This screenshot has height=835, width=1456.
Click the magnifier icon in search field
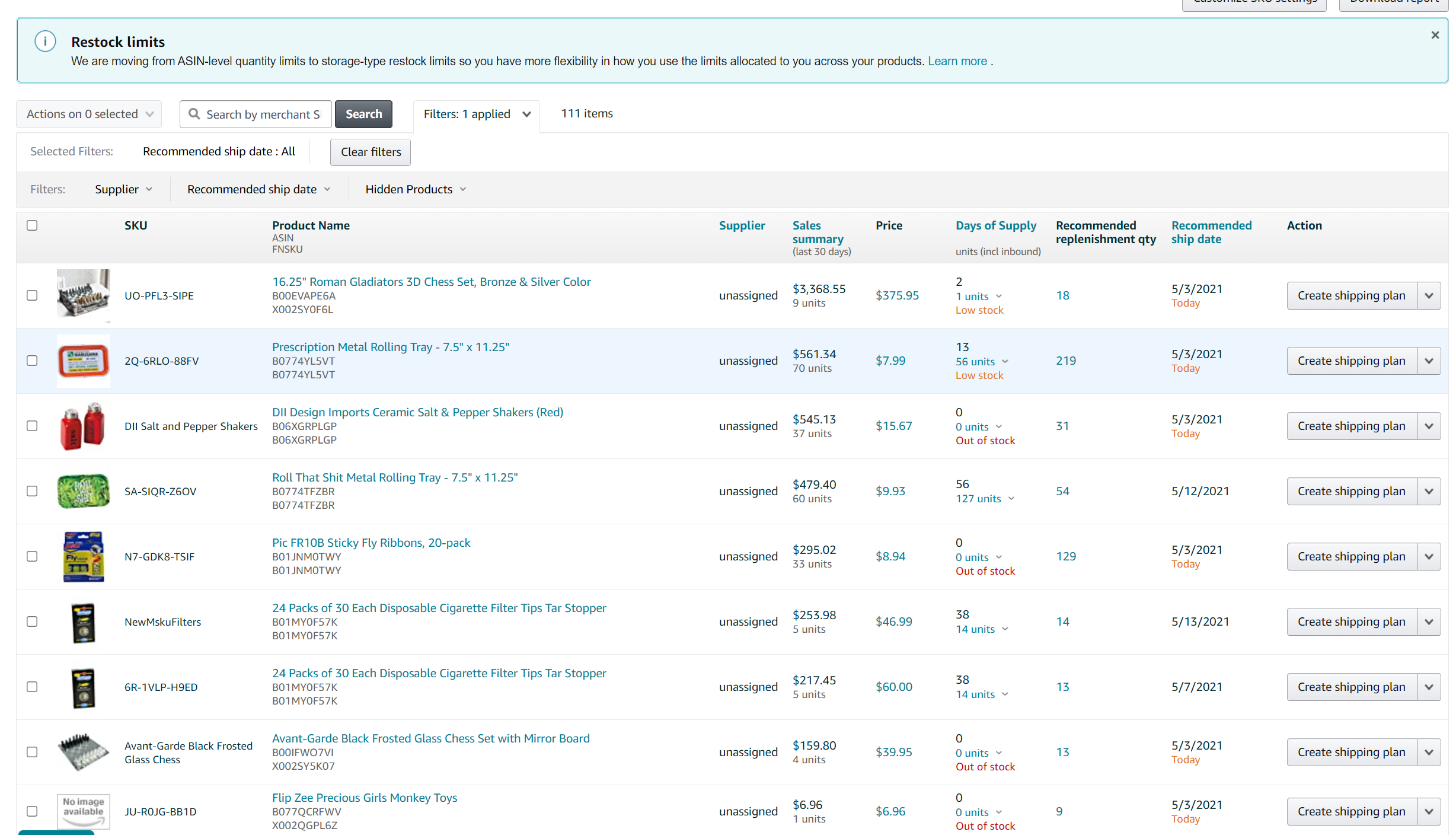tap(194, 114)
